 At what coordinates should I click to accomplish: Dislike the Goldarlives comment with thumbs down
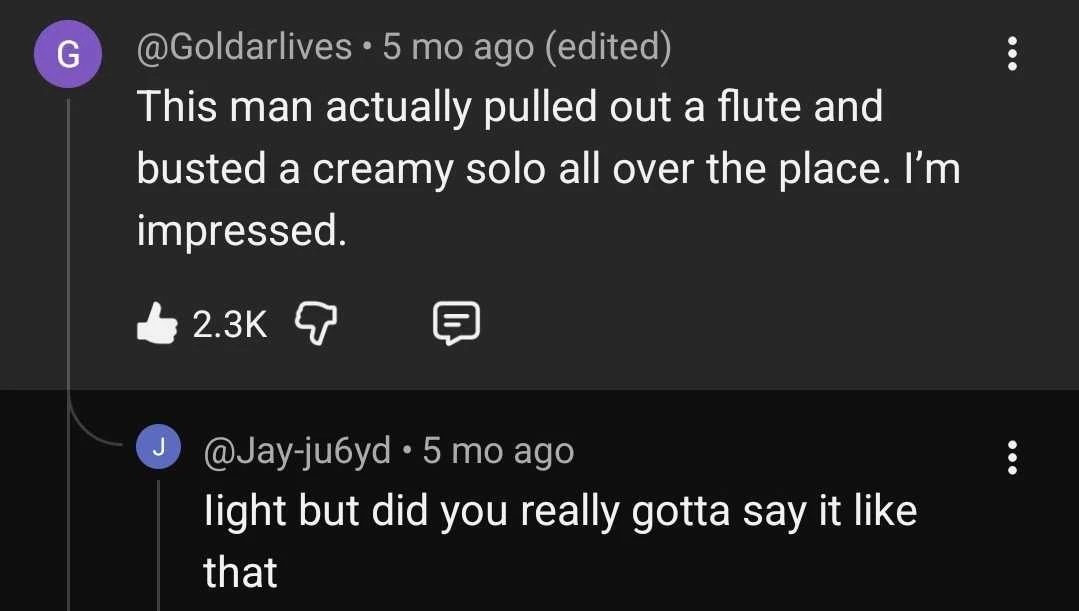click(317, 324)
